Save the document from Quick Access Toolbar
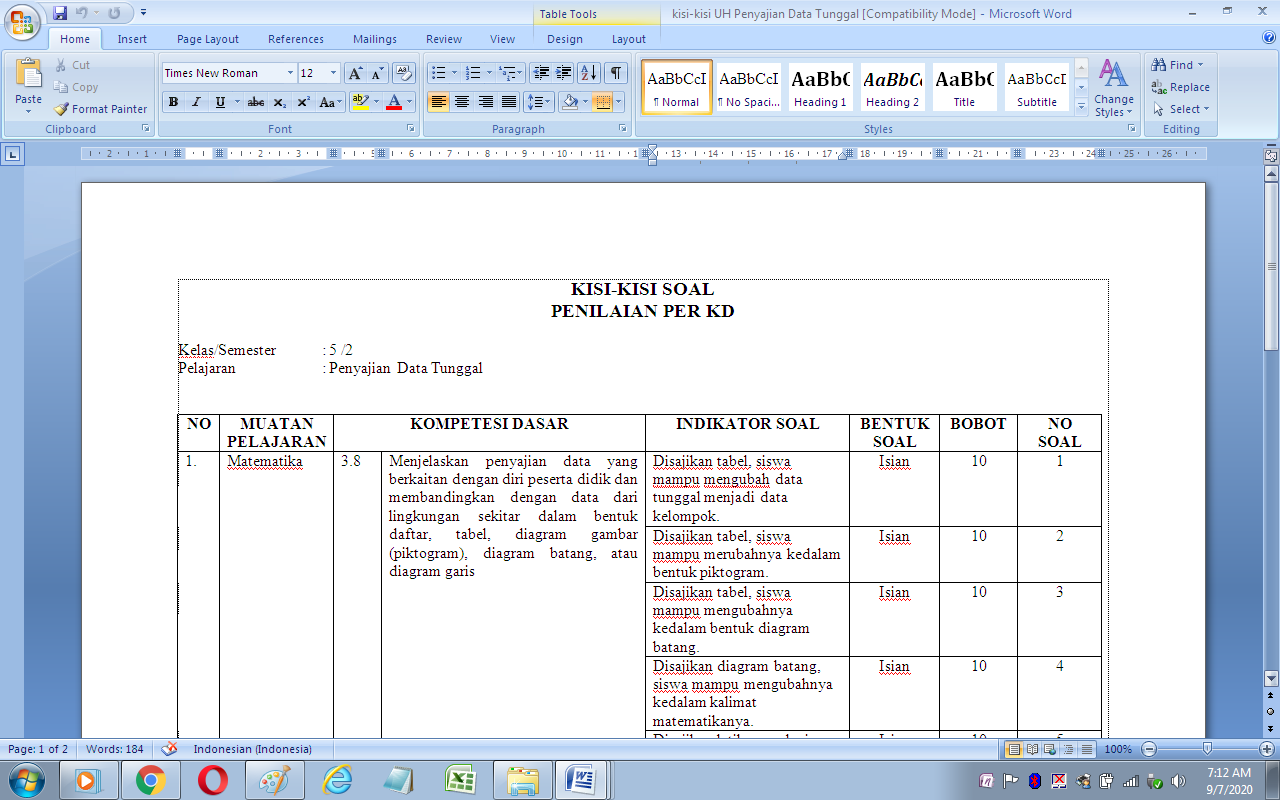Screen dimensions: 1280x800 click(x=60, y=13)
